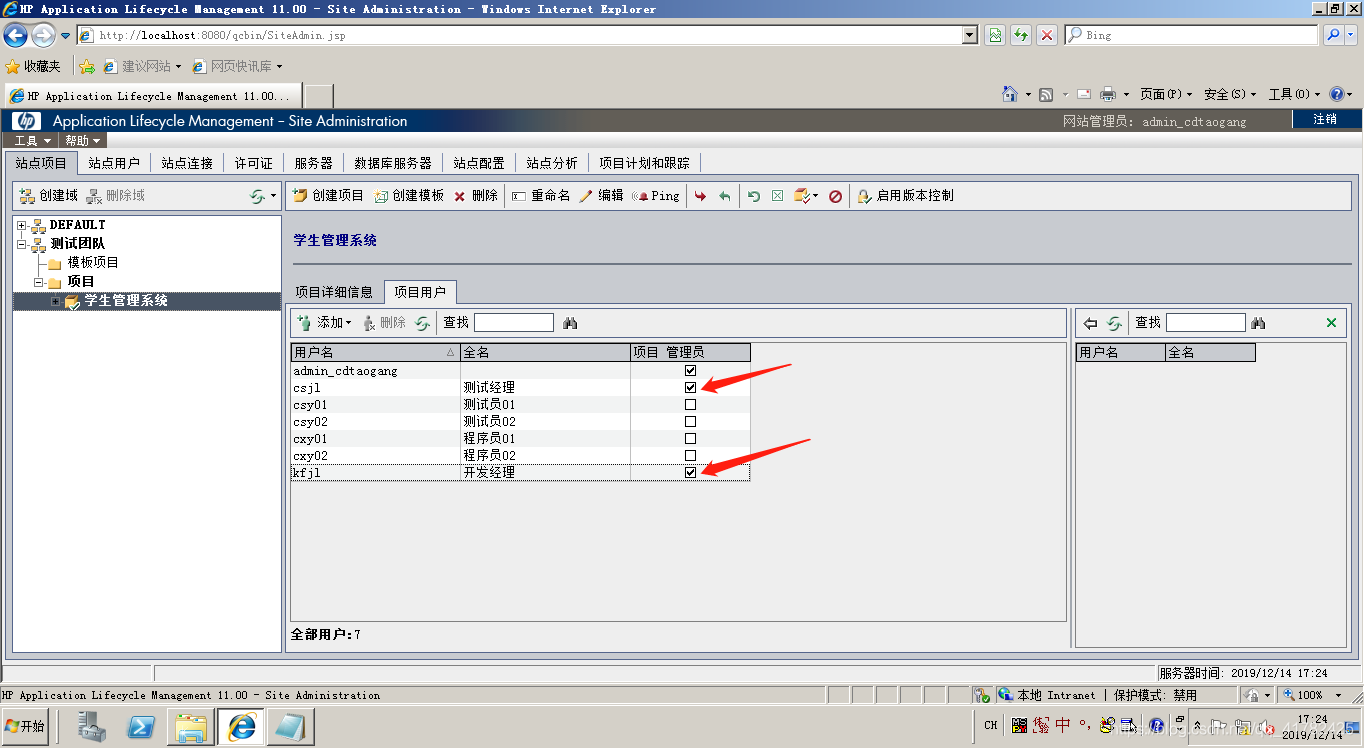
Task: Click the PowerShell taskbar icon
Action: pyautogui.click(x=141, y=727)
